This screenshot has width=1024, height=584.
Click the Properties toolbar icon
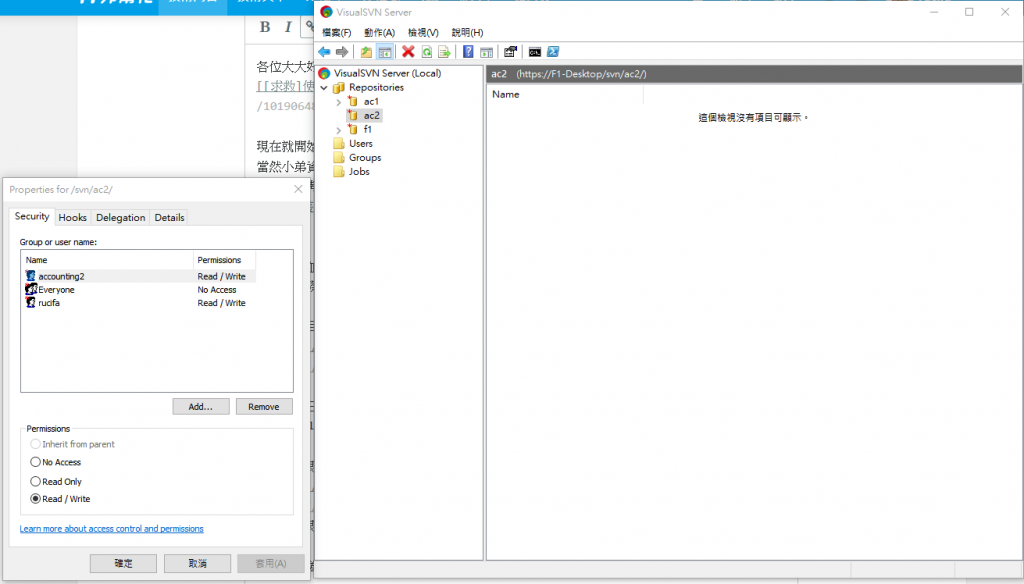[x=510, y=52]
